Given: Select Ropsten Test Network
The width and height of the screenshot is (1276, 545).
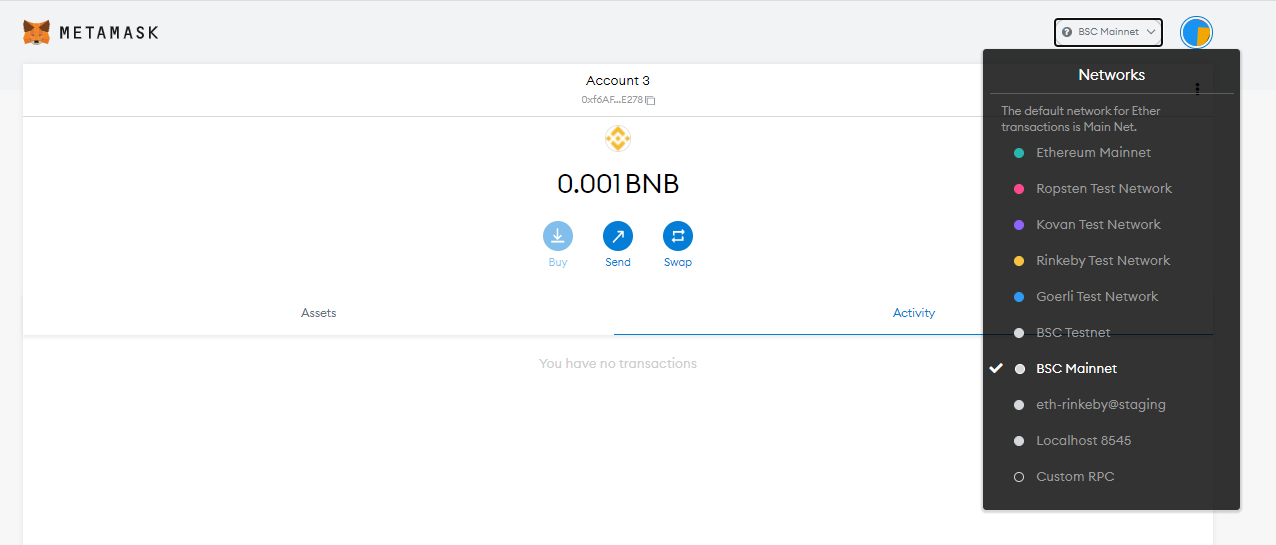Looking at the screenshot, I should [1111, 189].
